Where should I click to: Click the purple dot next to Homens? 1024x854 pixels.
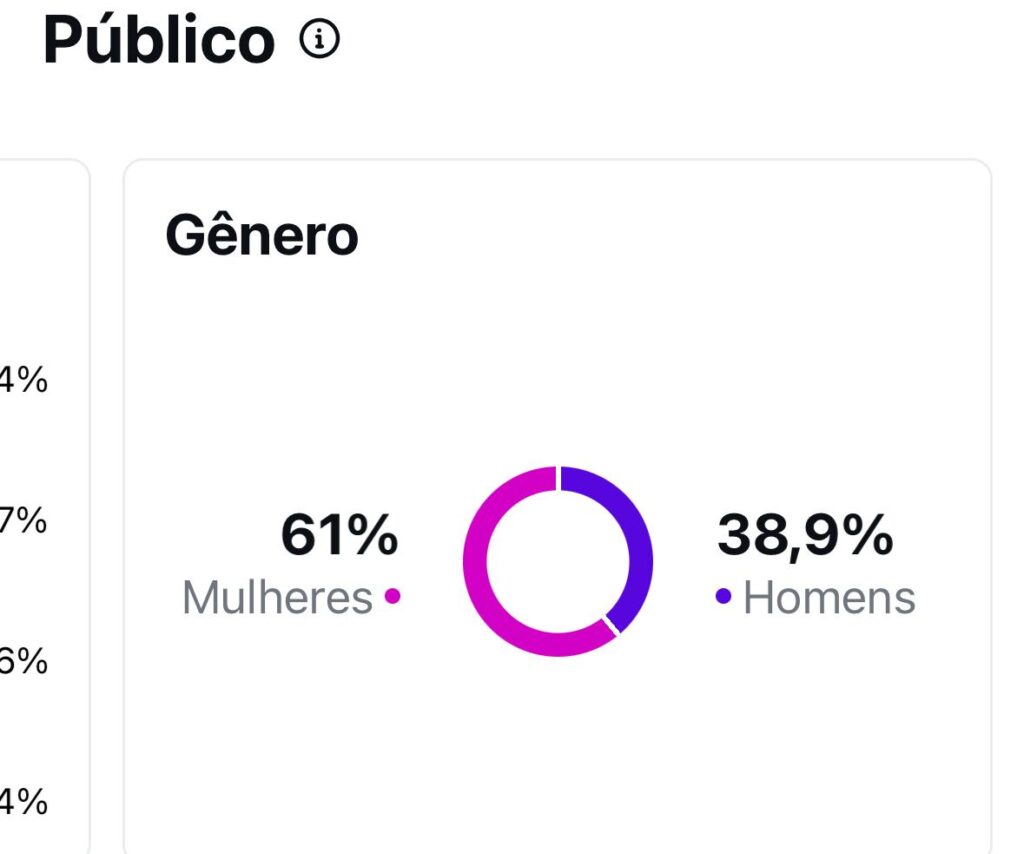click(x=723, y=596)
